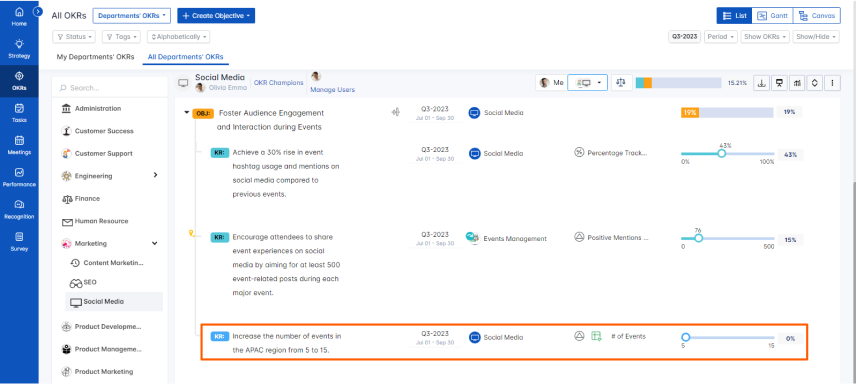
Task: Collapse the Marketing department tree
Action: 154,244
